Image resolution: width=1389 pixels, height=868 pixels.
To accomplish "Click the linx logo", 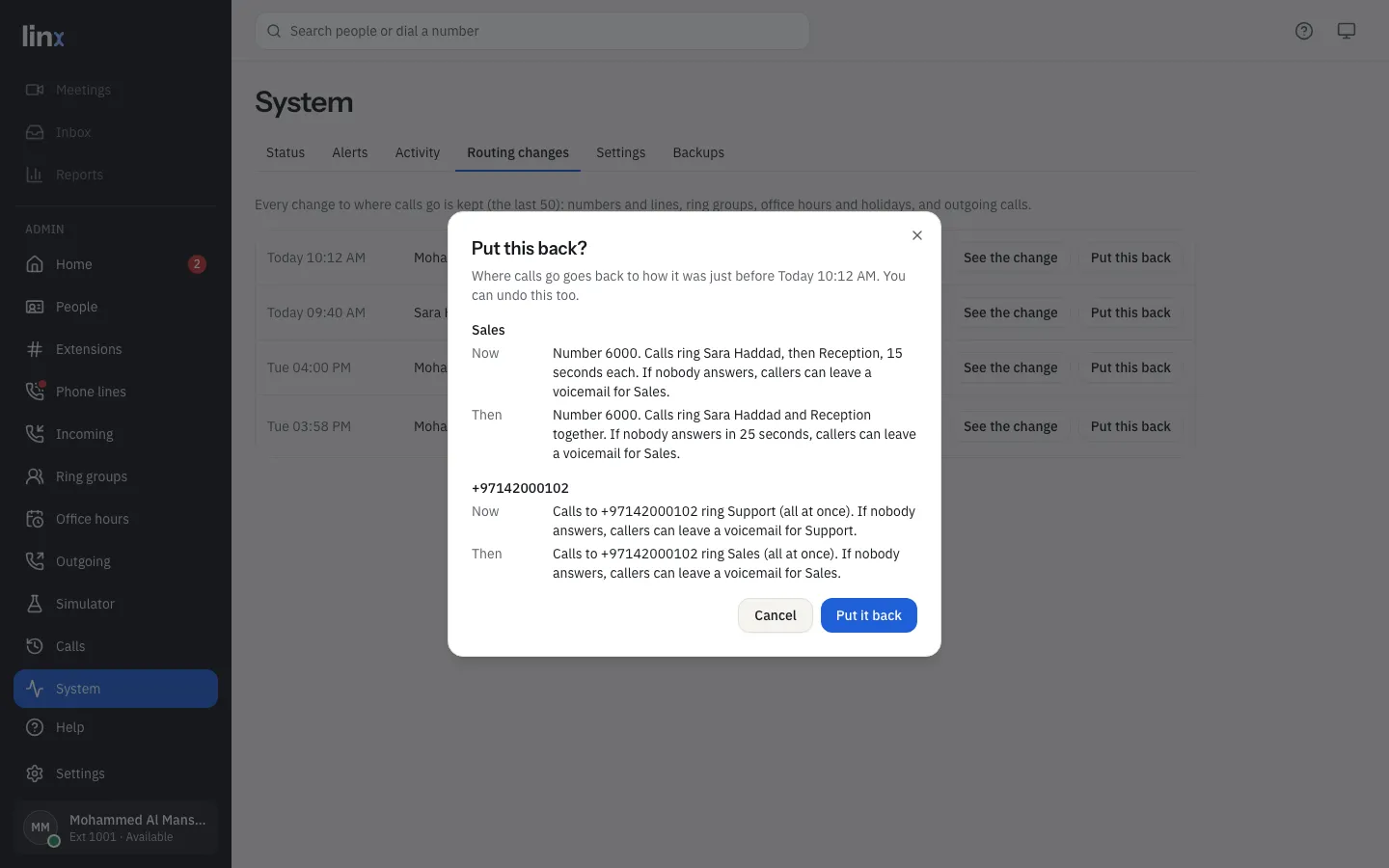I will click(43, 37).
